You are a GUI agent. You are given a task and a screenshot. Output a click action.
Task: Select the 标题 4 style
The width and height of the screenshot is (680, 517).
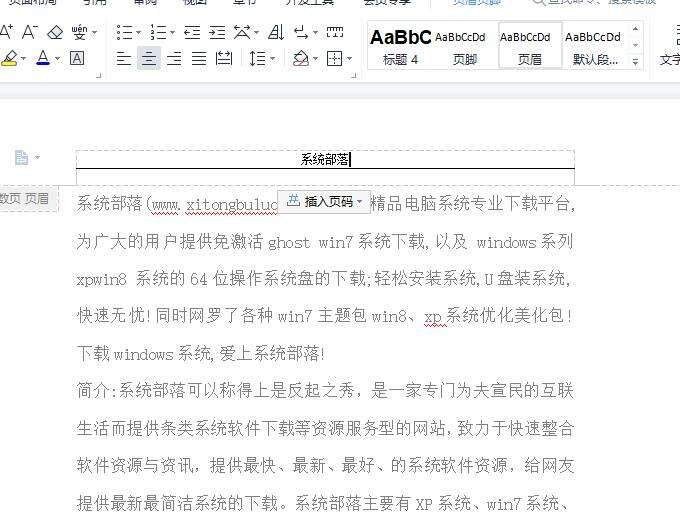point(400,46)
